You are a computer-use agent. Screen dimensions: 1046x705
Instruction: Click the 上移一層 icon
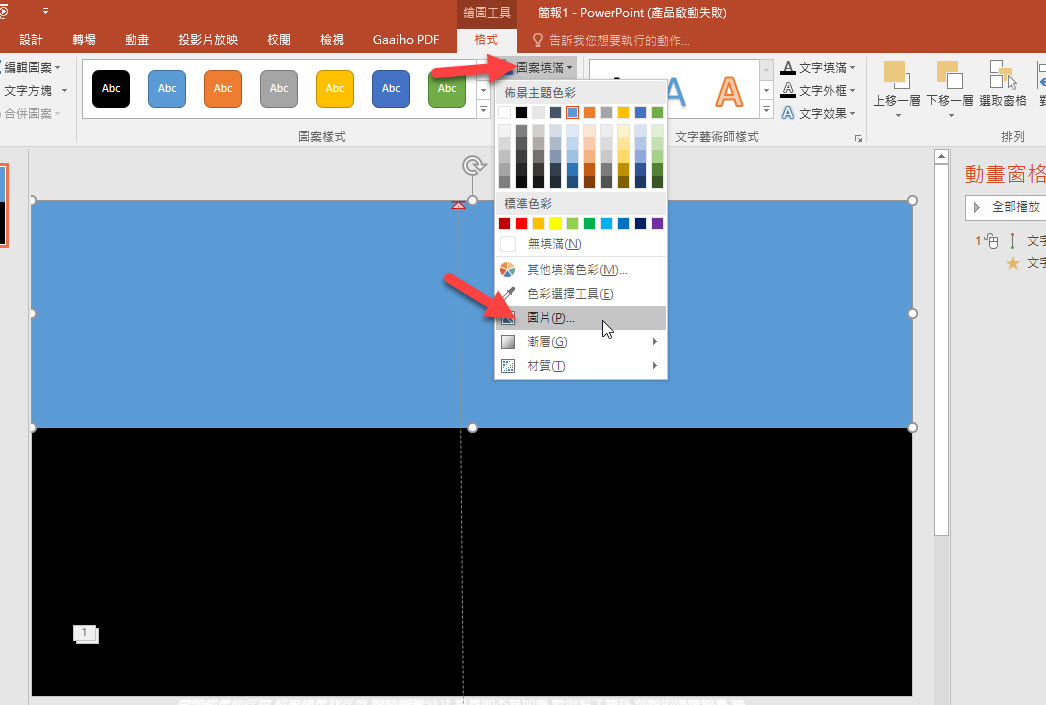897,75
